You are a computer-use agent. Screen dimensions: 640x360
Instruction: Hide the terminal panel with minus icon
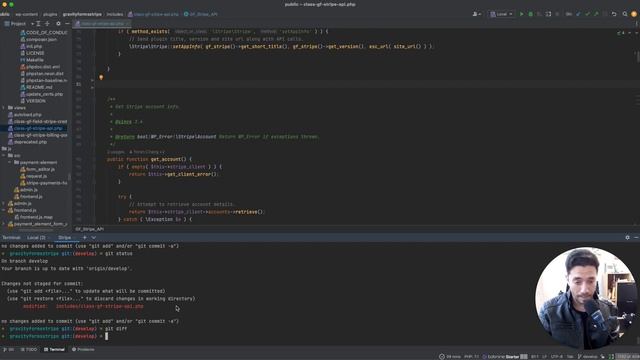point(636,238)
